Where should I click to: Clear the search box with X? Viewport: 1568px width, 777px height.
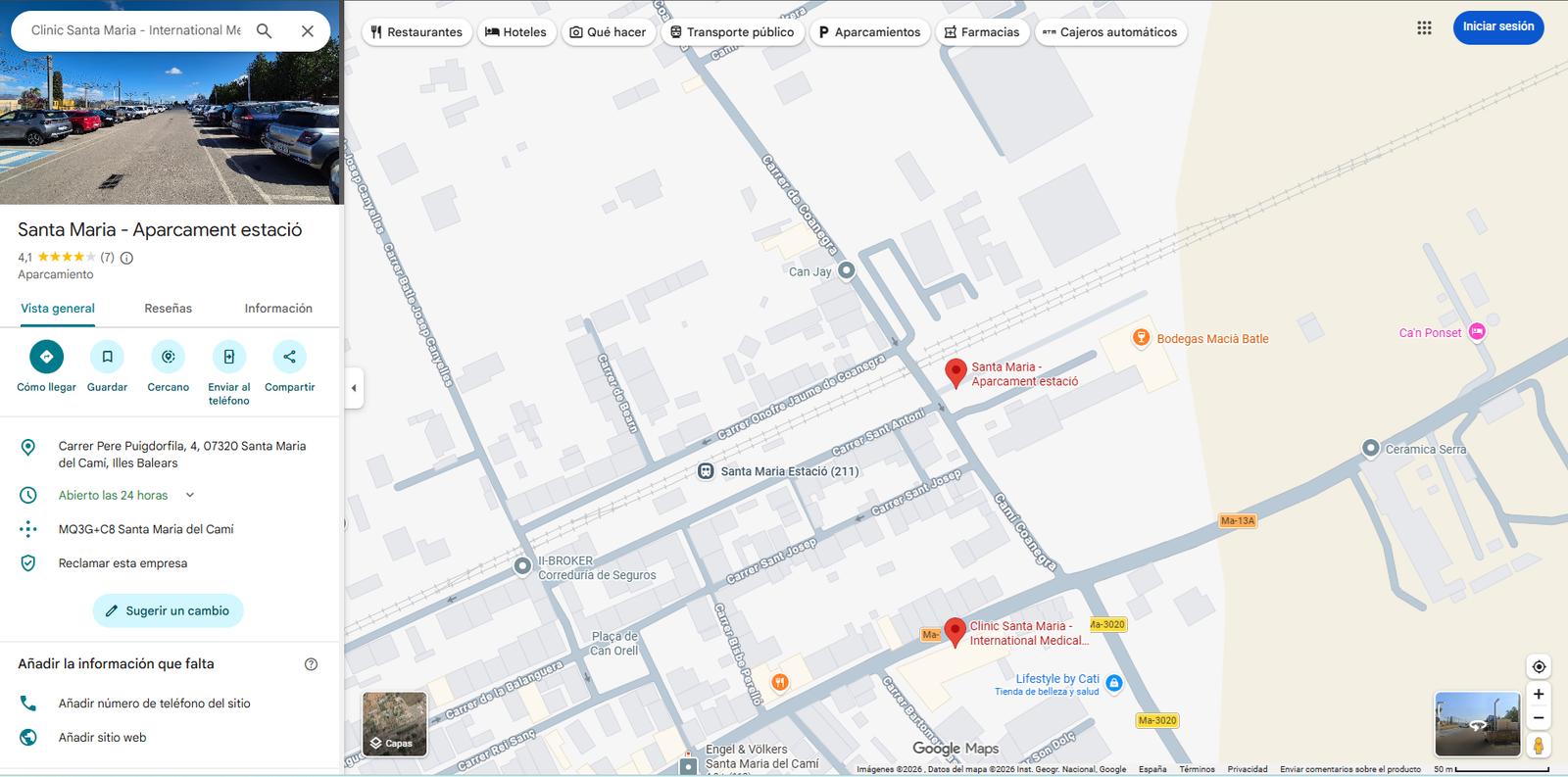click(x=308, y=30)
